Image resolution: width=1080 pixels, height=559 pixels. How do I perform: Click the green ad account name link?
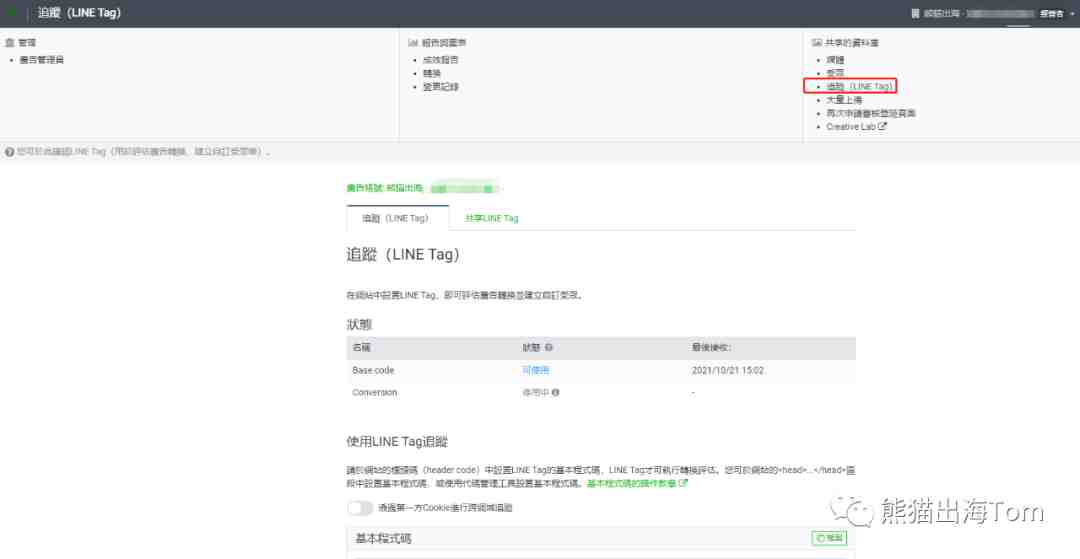[424, 188]
